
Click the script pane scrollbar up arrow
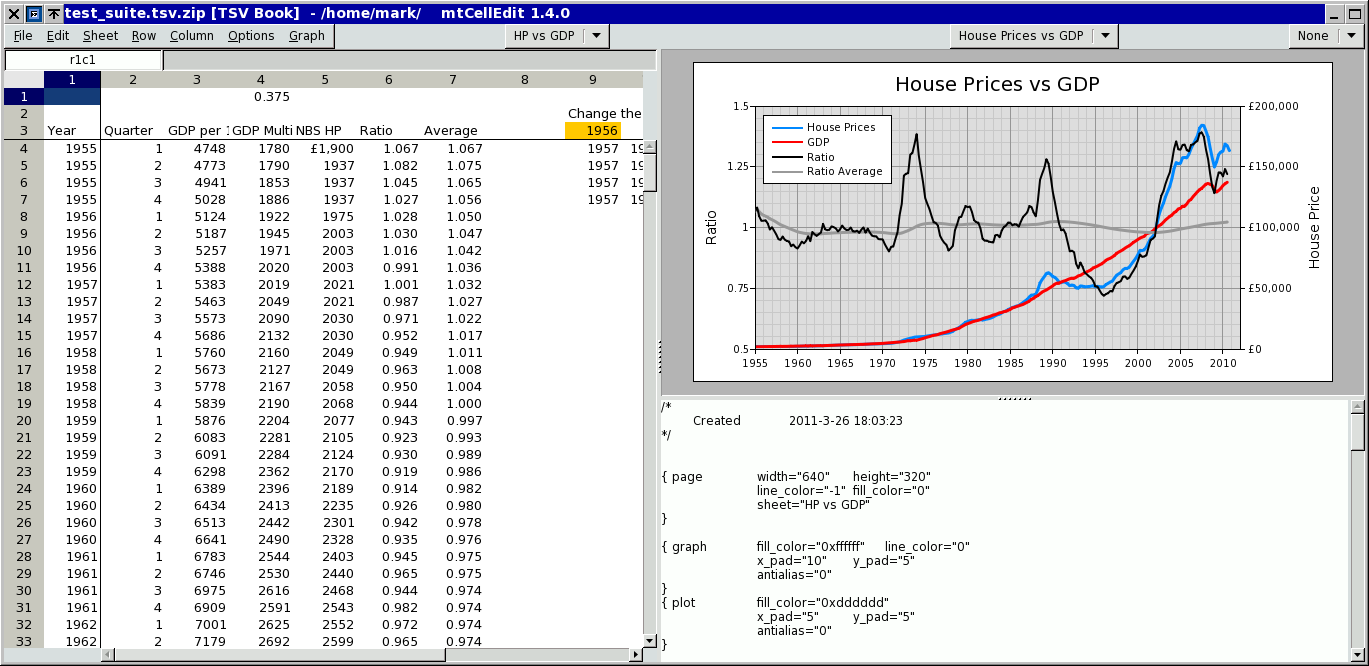[1357, 407]
